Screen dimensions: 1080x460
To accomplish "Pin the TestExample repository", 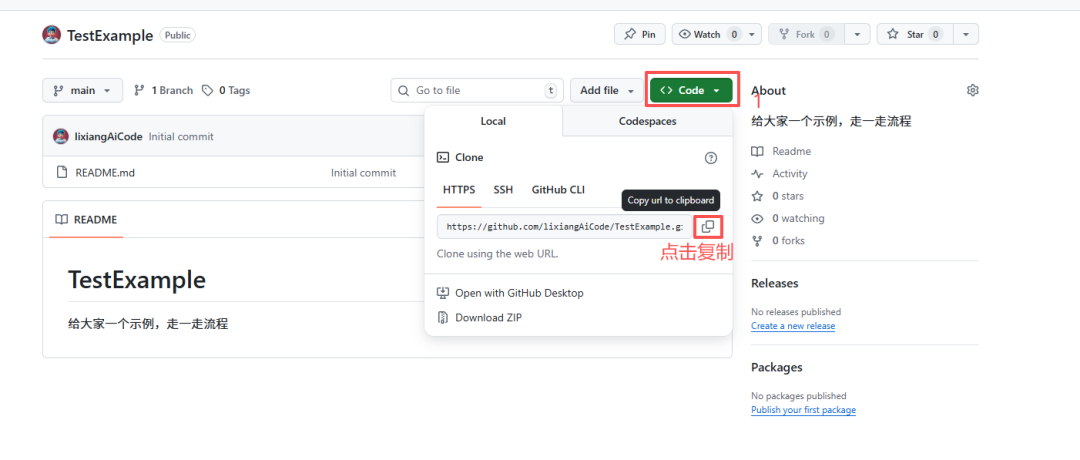I will pyautogui.click(x=639, y=34).
